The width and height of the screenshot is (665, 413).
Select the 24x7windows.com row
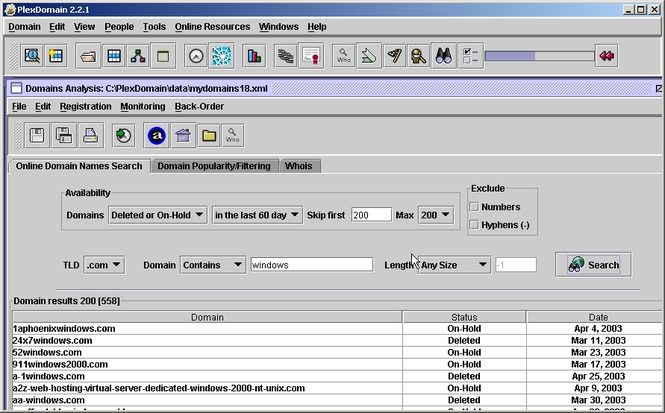337,340
